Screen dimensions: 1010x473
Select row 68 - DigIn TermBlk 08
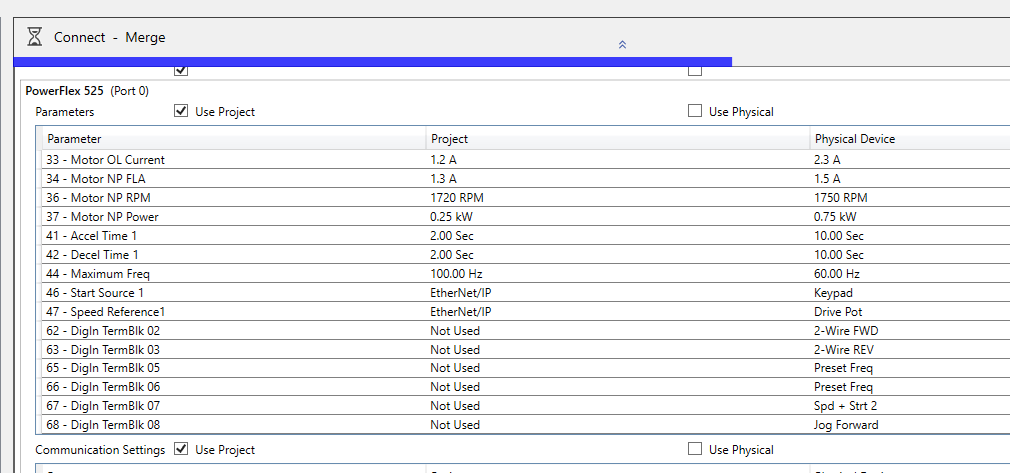tap(526, 425)
